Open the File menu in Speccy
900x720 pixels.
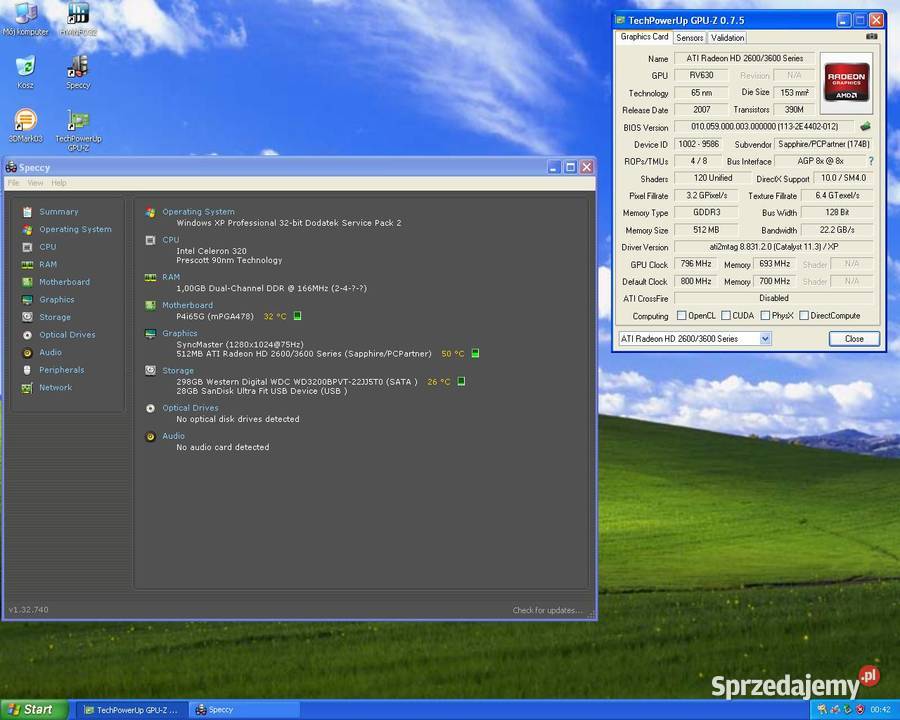pos(14,183)
